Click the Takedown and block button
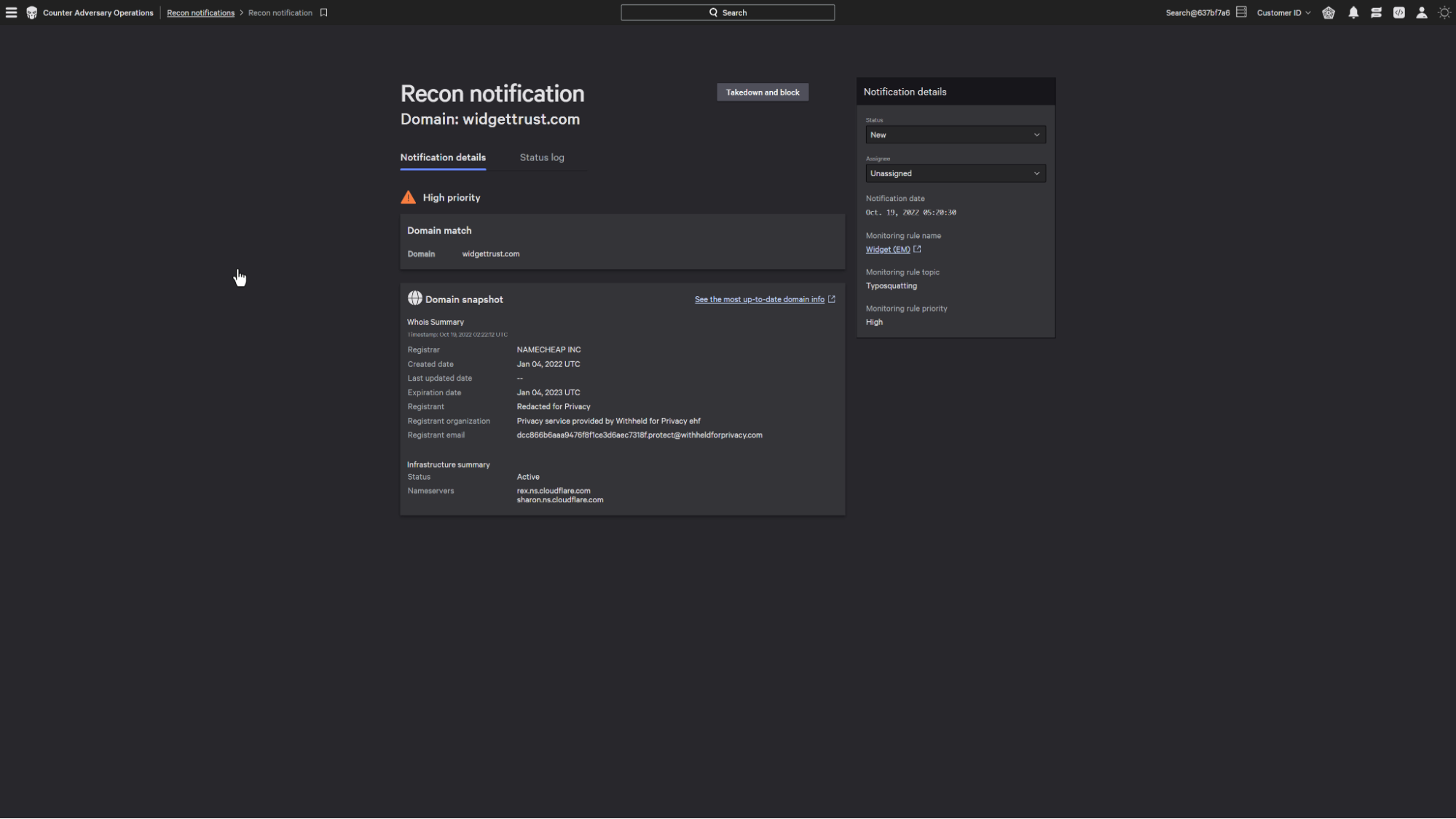This screenshot has width=1456, height=819. coord(762,92)
